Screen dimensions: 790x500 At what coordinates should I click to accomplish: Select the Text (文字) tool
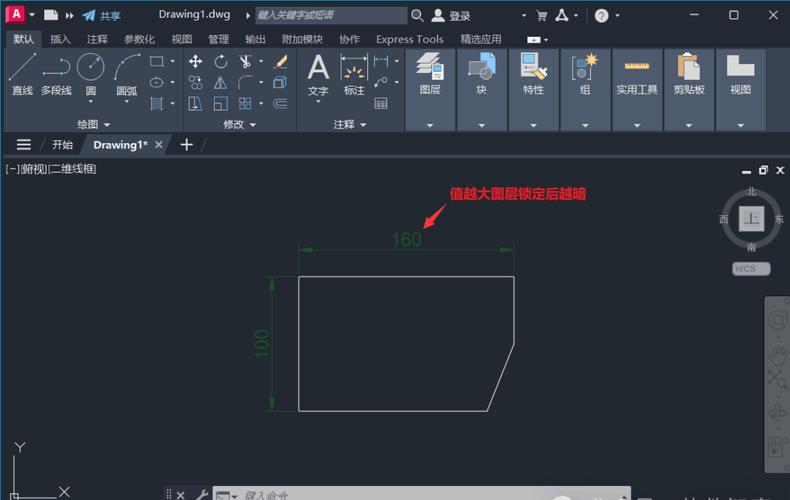point(318,74)
